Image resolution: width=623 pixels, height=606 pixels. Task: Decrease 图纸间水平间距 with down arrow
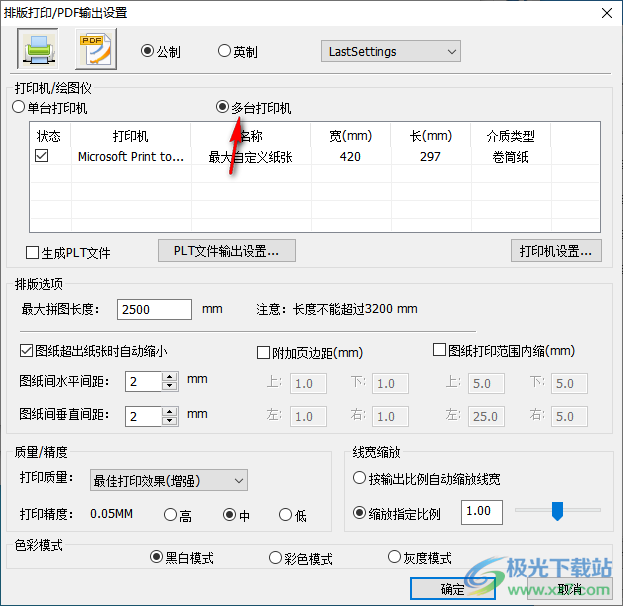click(x=170, y=386)
